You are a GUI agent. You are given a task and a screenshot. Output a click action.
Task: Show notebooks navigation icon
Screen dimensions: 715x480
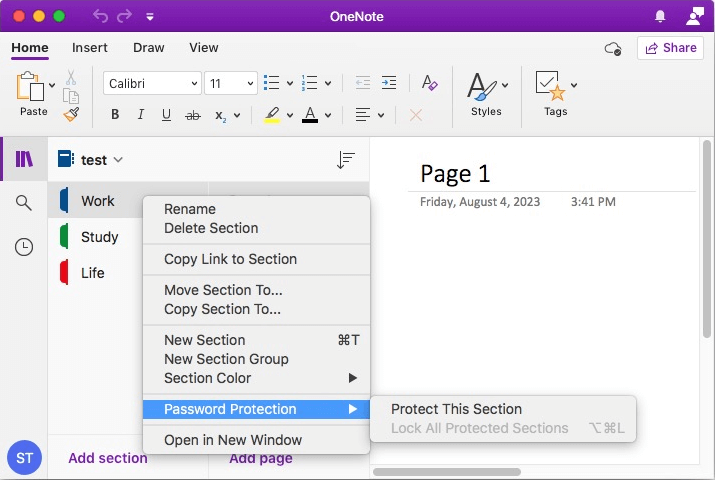(x=24, y=159)
